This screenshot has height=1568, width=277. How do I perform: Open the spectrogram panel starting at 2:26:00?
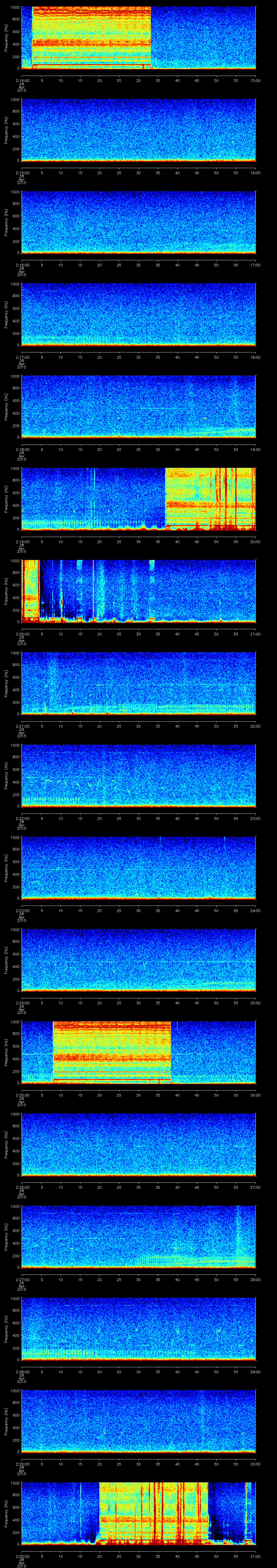click(x=138, y=1144)
